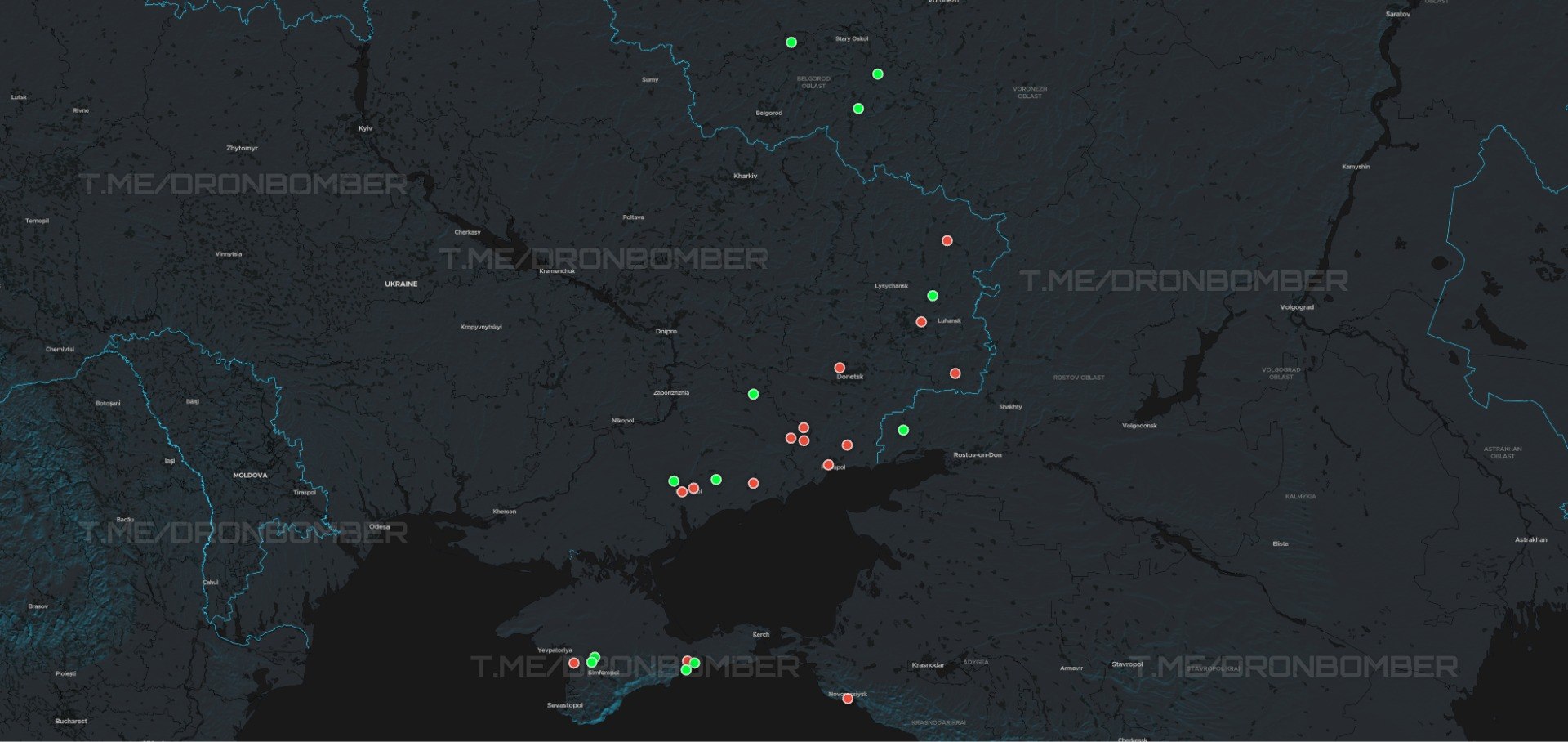Select the Cherkasy city label
The image size is (1568, 742).
click(468, 232)
